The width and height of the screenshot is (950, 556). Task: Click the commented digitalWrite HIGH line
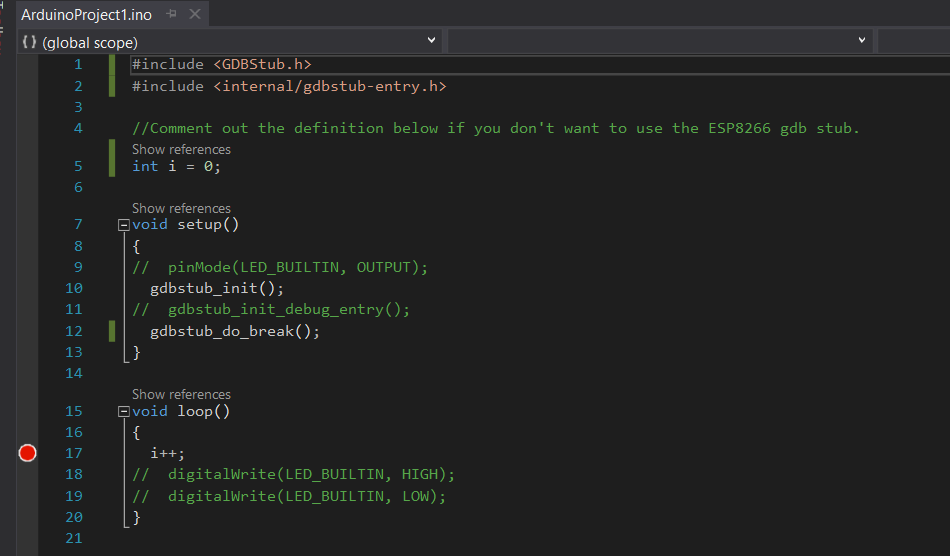[293, 474]
